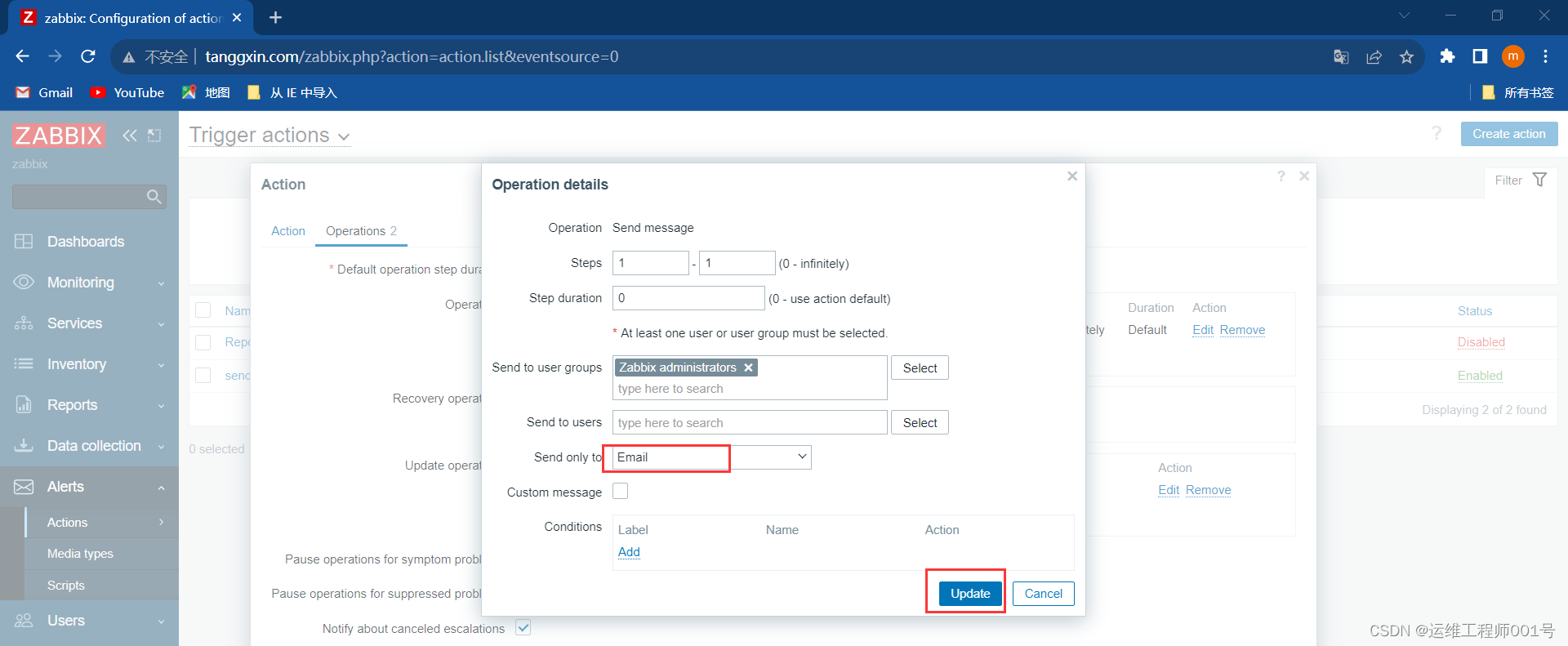Toggle the select-all checkbox in table header
This screenshot has height=646, width=1568.
tap(203, 310)
